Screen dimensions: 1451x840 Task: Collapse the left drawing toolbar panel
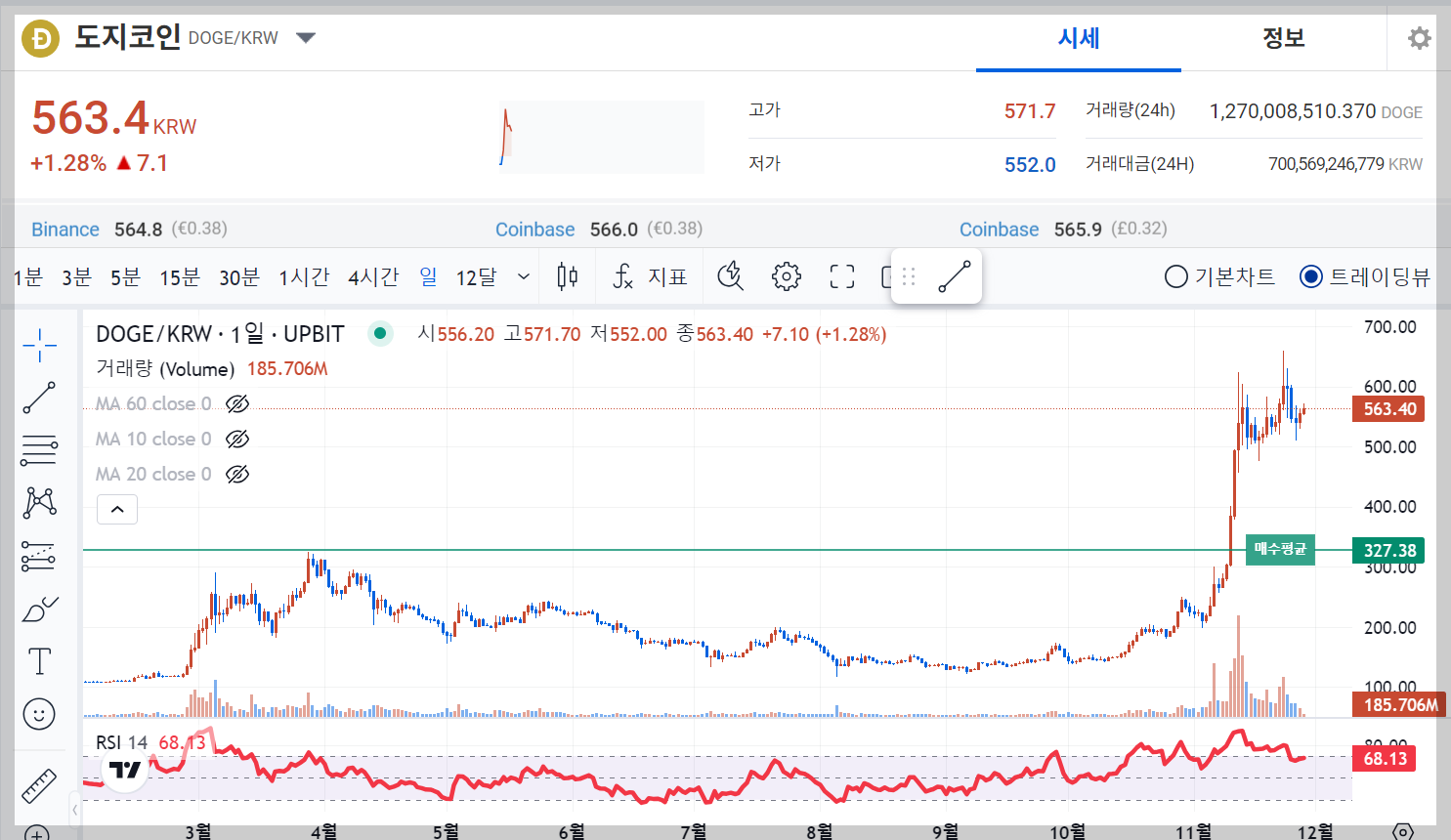tap(75, 809)
